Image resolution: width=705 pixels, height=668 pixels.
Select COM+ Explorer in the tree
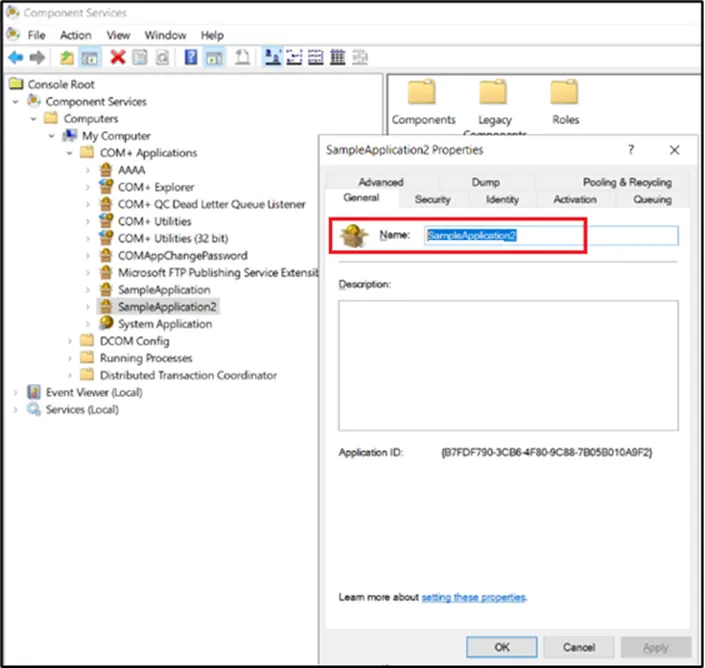click(156, 187)
